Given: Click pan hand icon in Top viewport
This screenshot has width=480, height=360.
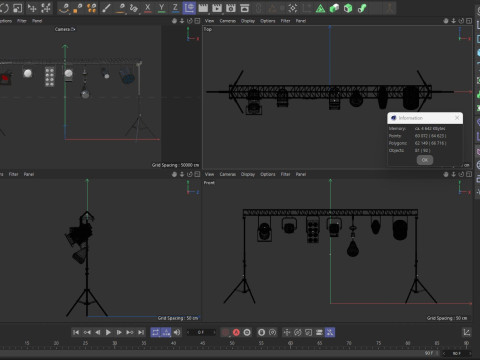Looking at the screenshot, I should click(x=446, y=21).
